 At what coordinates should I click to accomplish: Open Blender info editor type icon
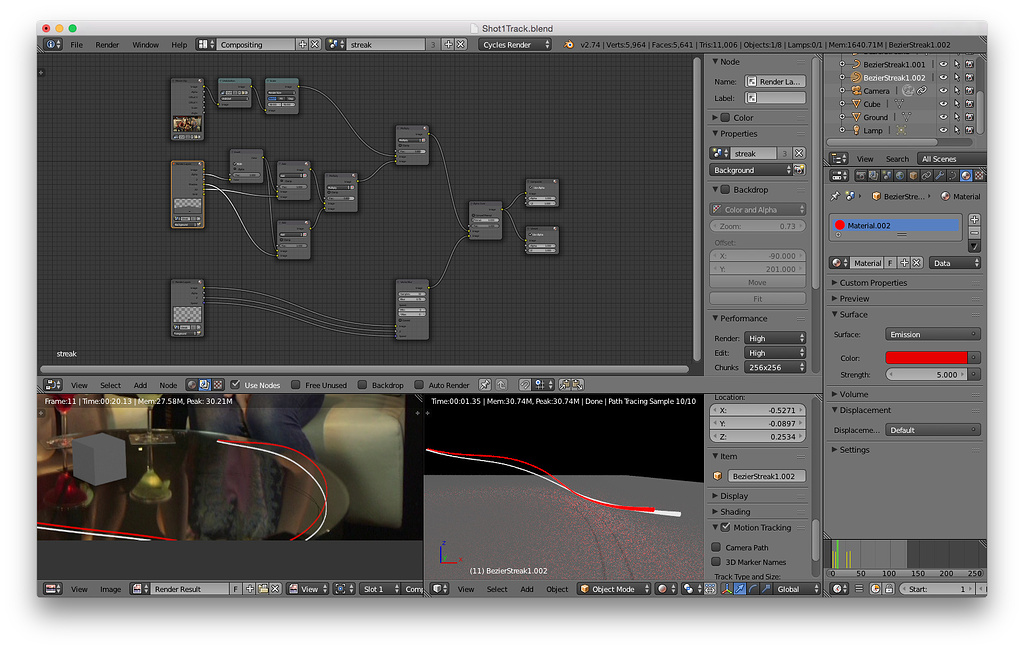point(53,44)
